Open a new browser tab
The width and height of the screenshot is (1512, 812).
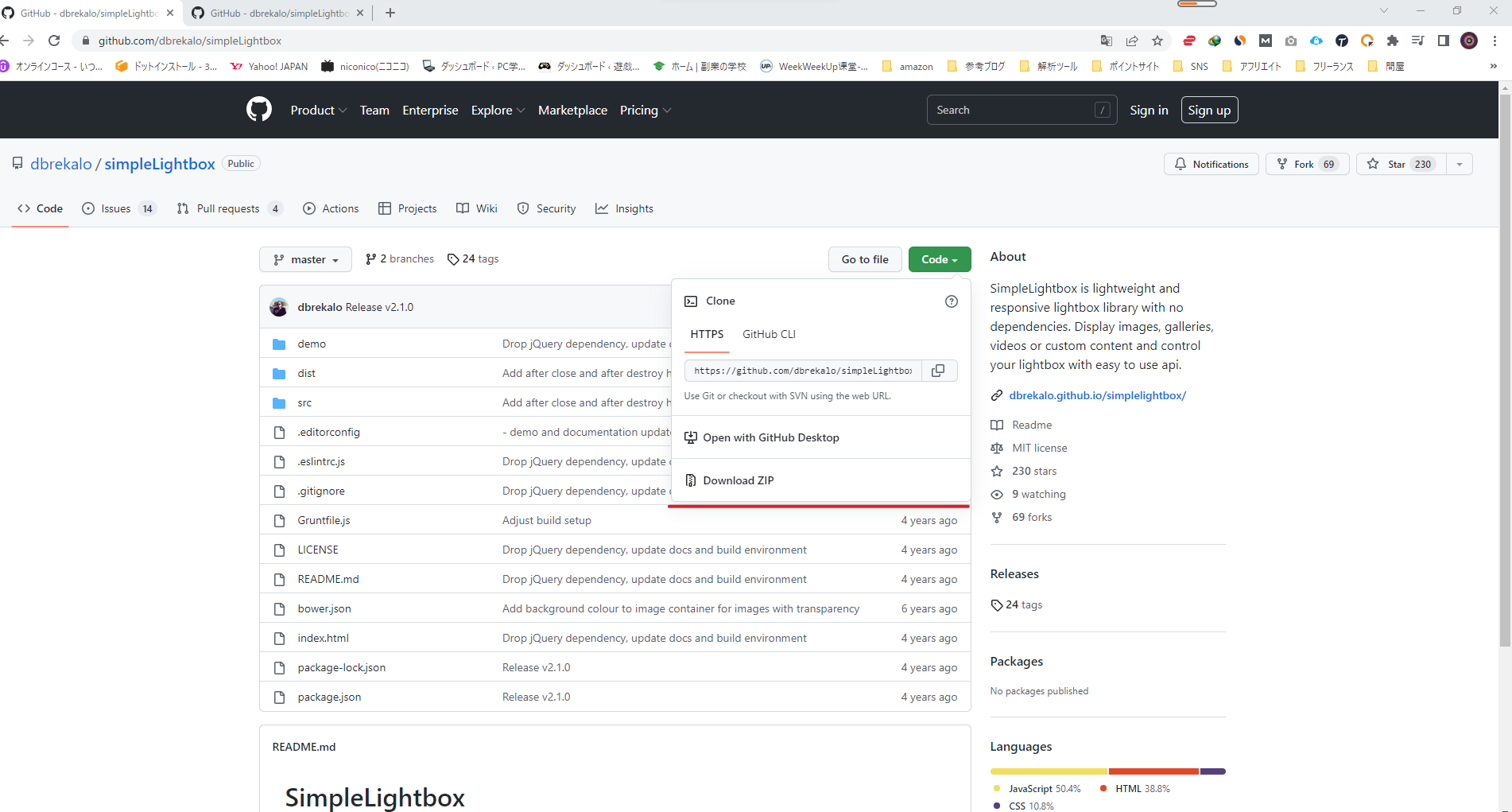click(390, 13)
